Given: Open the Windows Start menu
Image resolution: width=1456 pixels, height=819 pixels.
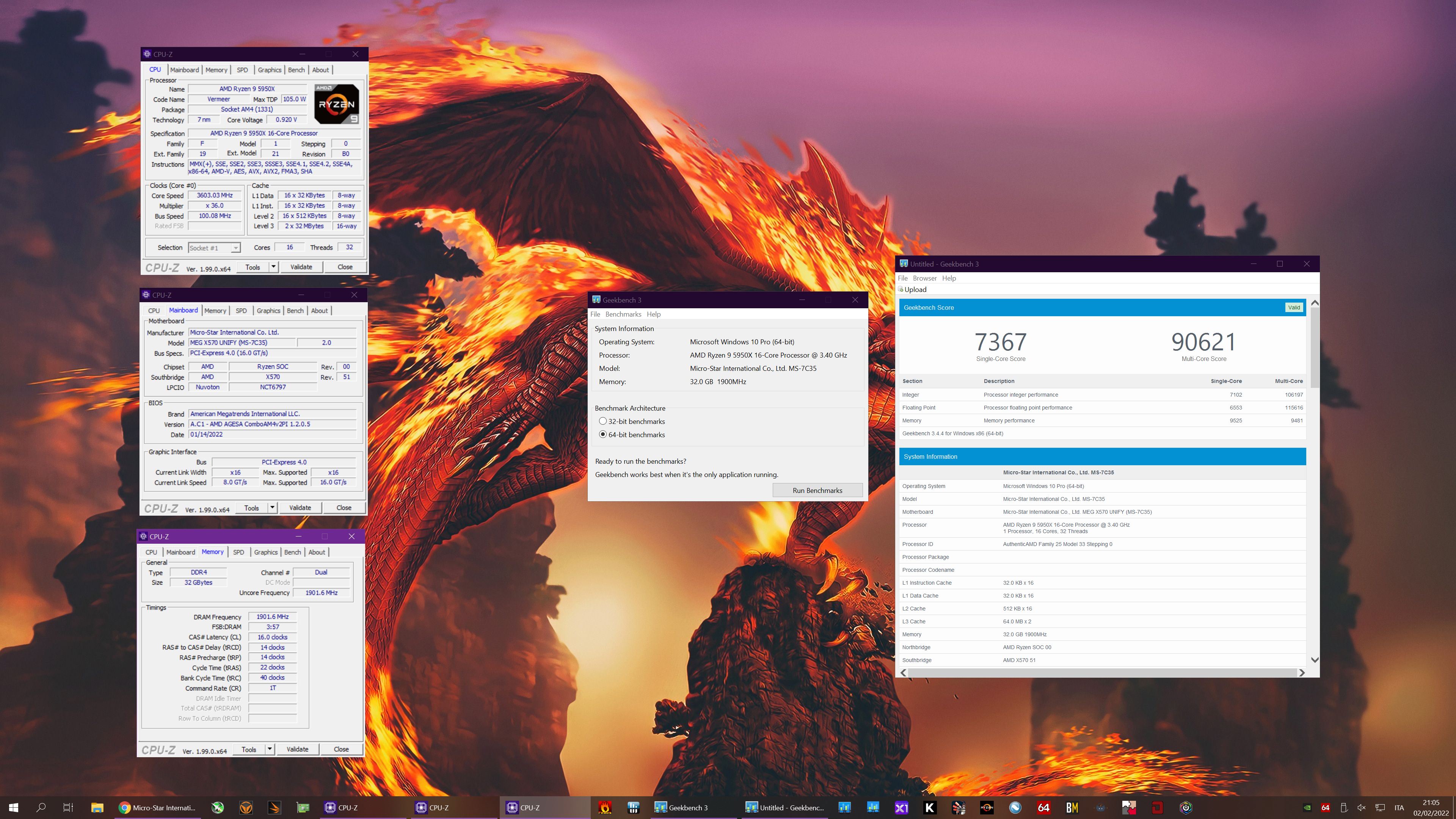Looking at the screenshot, I should pyautogui.click(x=14, y=808).
